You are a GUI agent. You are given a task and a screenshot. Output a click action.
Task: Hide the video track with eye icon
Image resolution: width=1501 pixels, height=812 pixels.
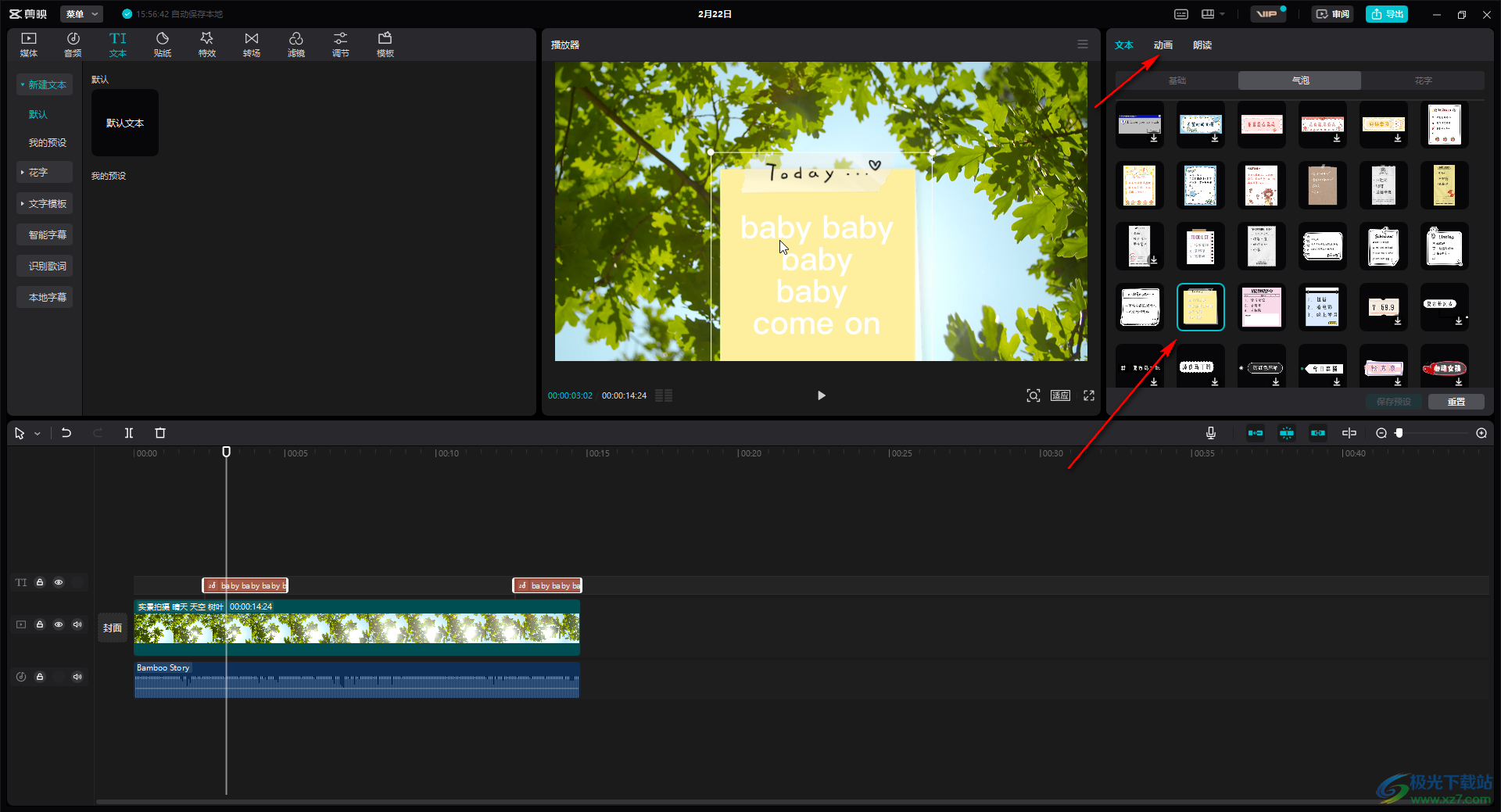pos(59,624)
